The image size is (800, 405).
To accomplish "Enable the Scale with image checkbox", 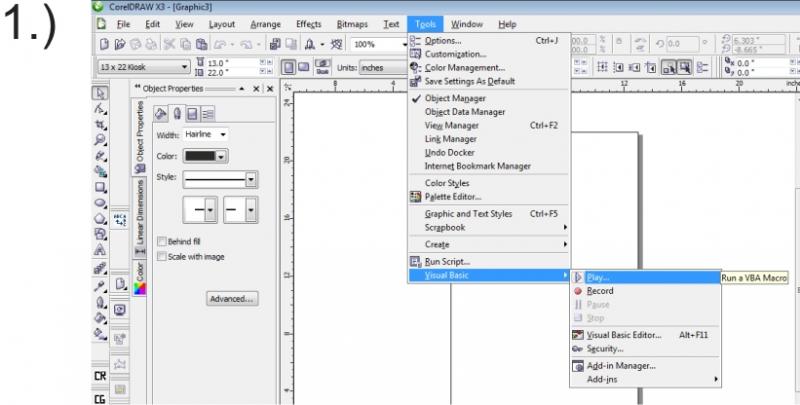I will click(162, 257).
